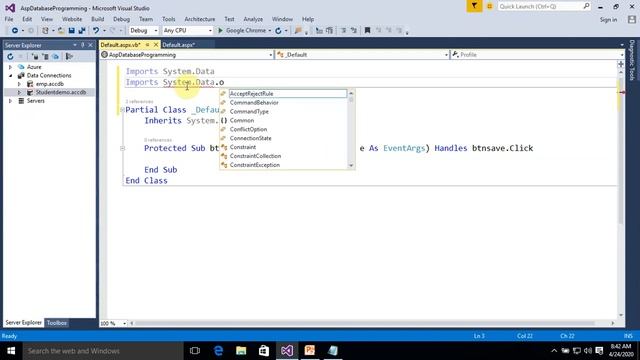Click the Quick Launch search box

click(544, 6)
